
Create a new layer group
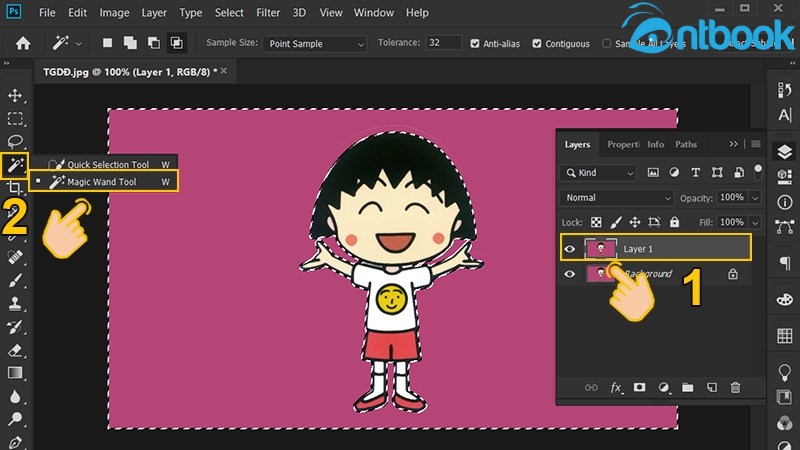[688, 388]
